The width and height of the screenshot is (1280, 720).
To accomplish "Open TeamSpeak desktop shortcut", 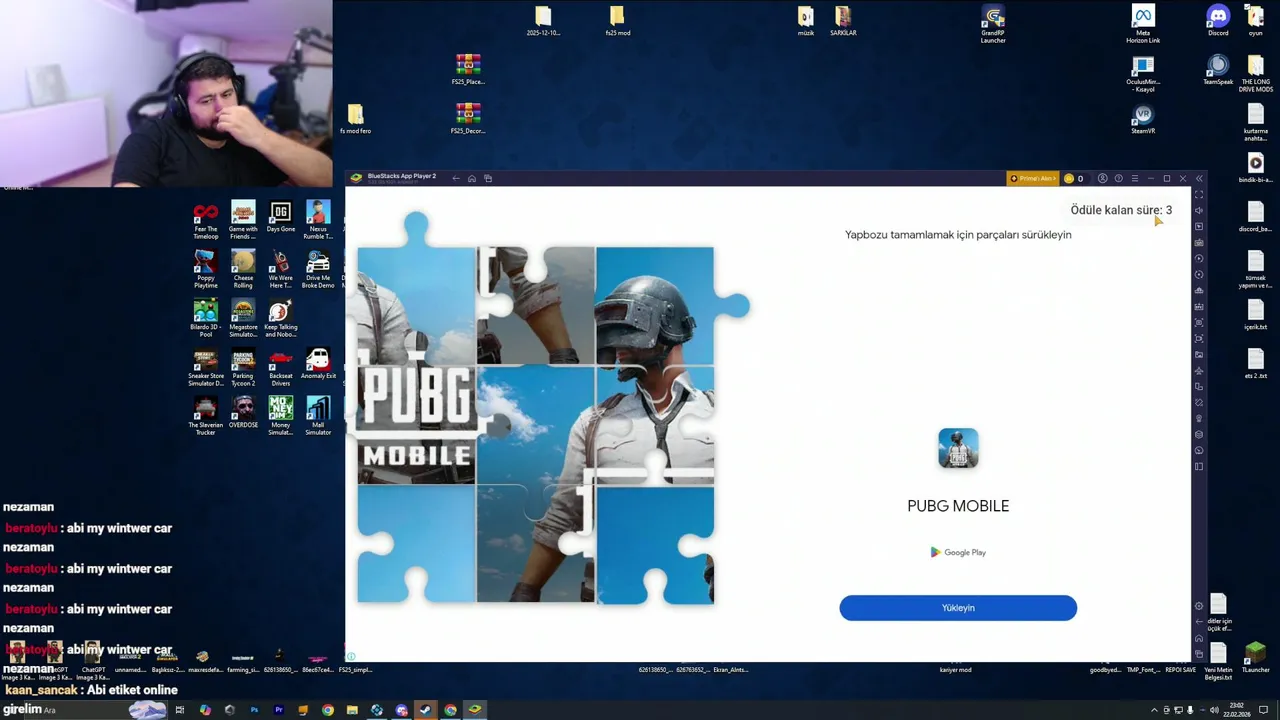I will [1218, 70].
